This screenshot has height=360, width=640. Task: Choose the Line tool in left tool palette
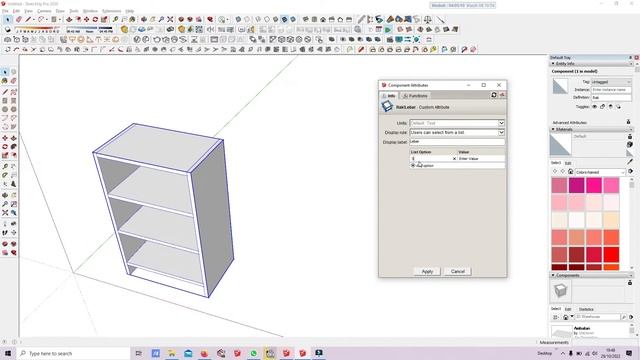tap(5, 92)
